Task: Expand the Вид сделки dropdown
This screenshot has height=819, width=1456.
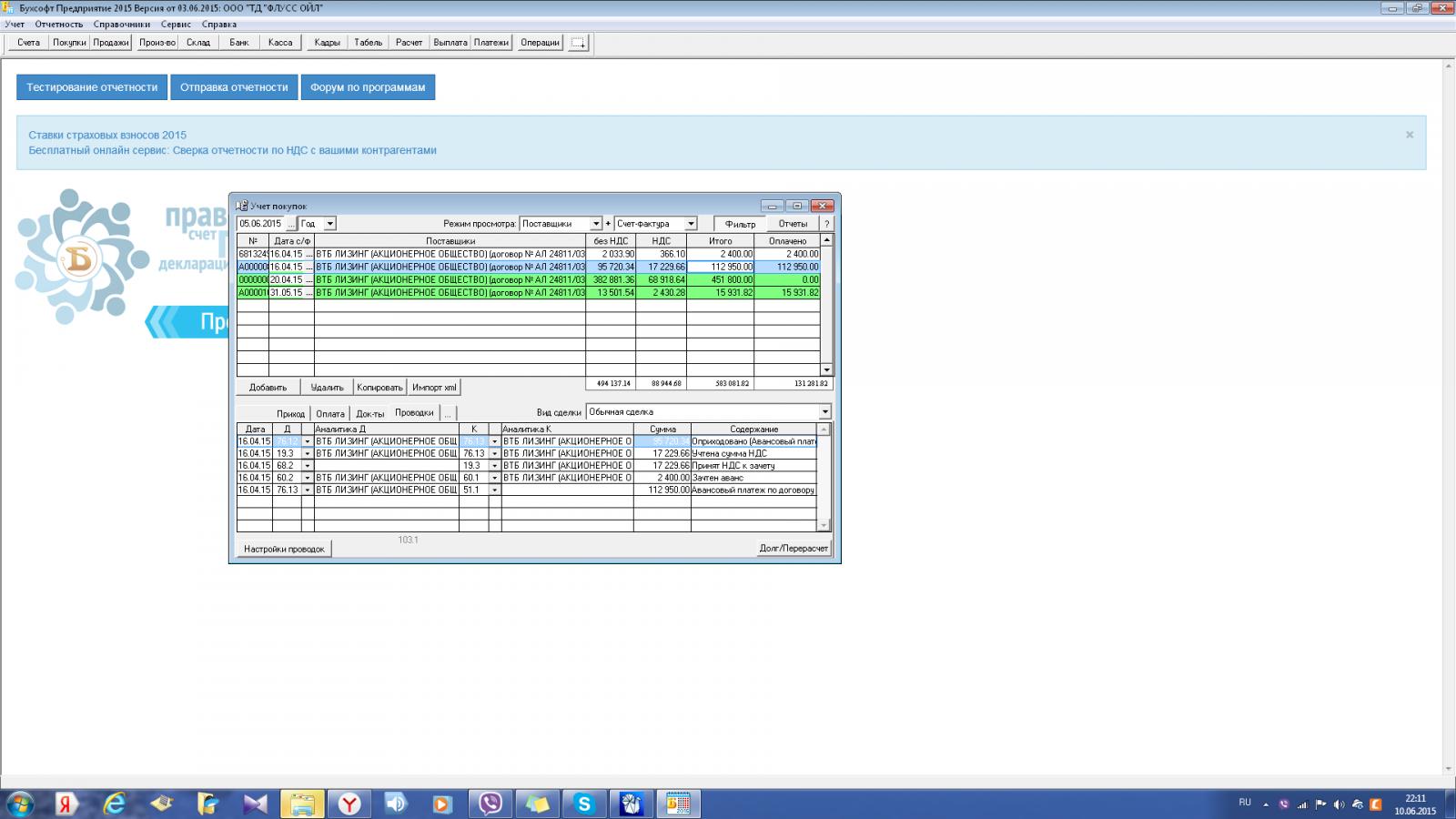Action: [824, 412]
